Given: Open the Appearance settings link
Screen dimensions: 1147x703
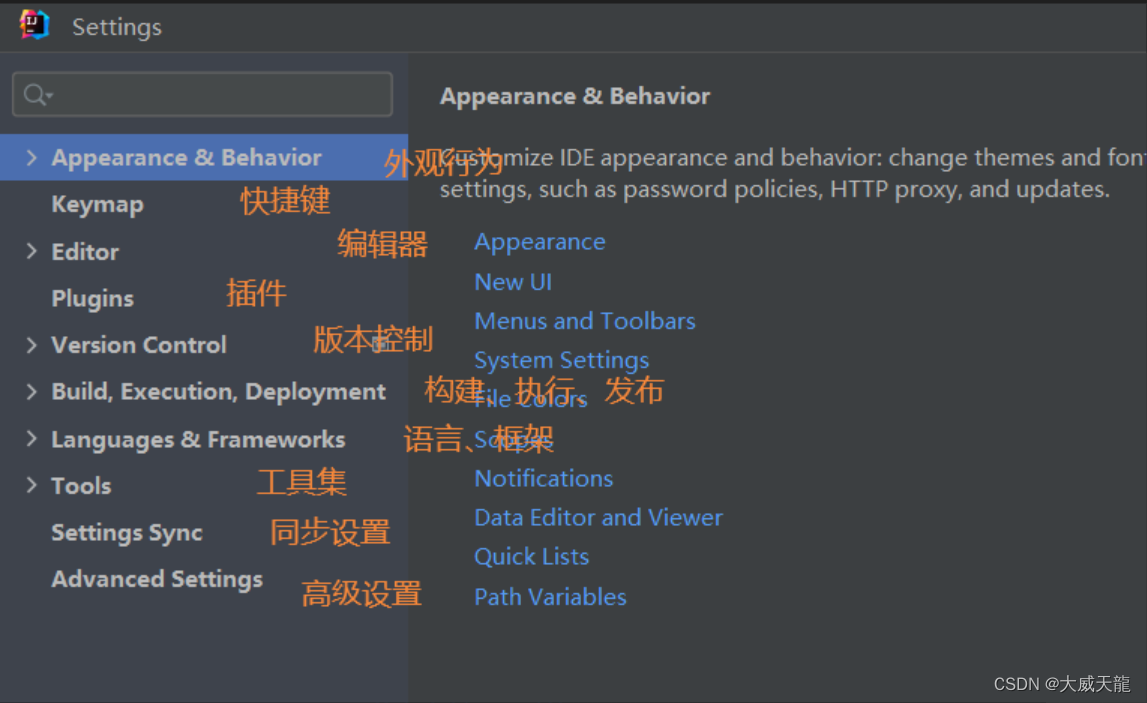Looking at the screenshot, I should [540, 241].
